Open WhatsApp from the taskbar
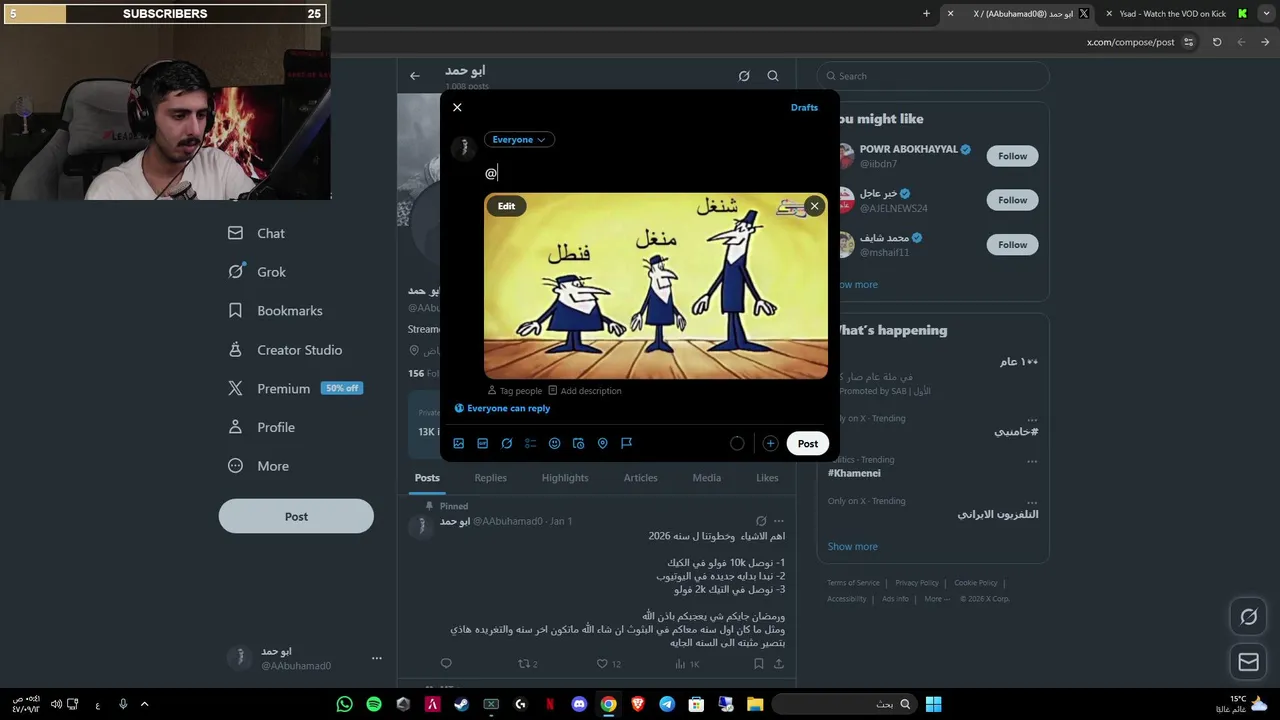This screenshot has width=1280, height=720. point(345,704)
